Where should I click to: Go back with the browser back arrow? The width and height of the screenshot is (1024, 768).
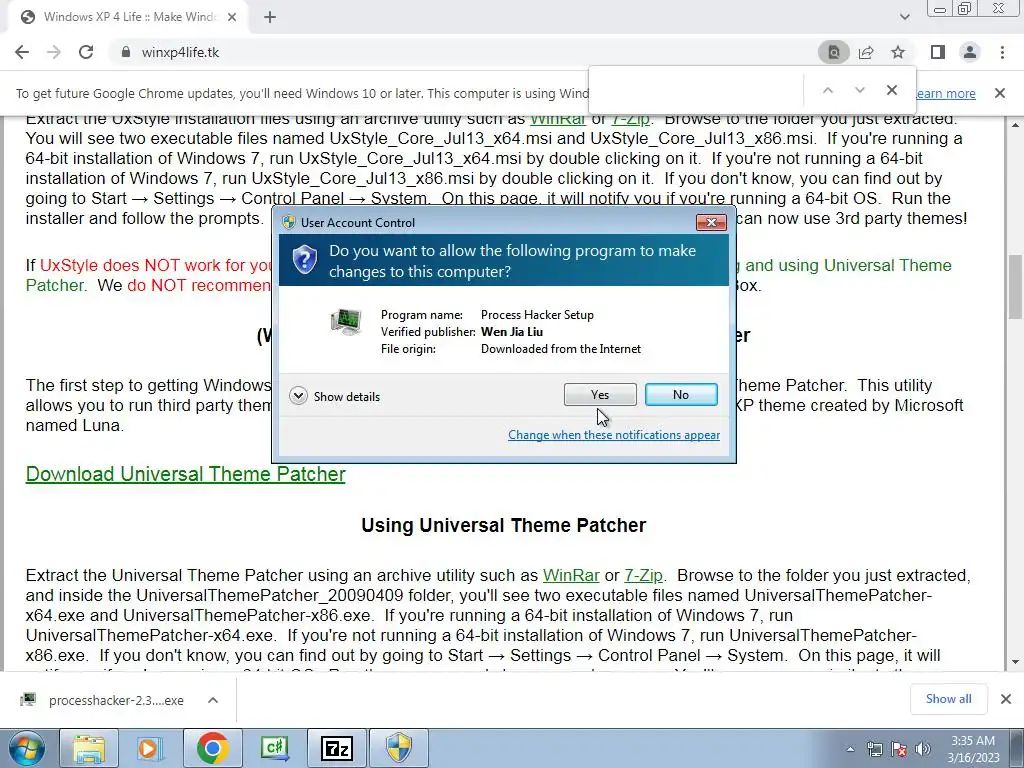22,52
